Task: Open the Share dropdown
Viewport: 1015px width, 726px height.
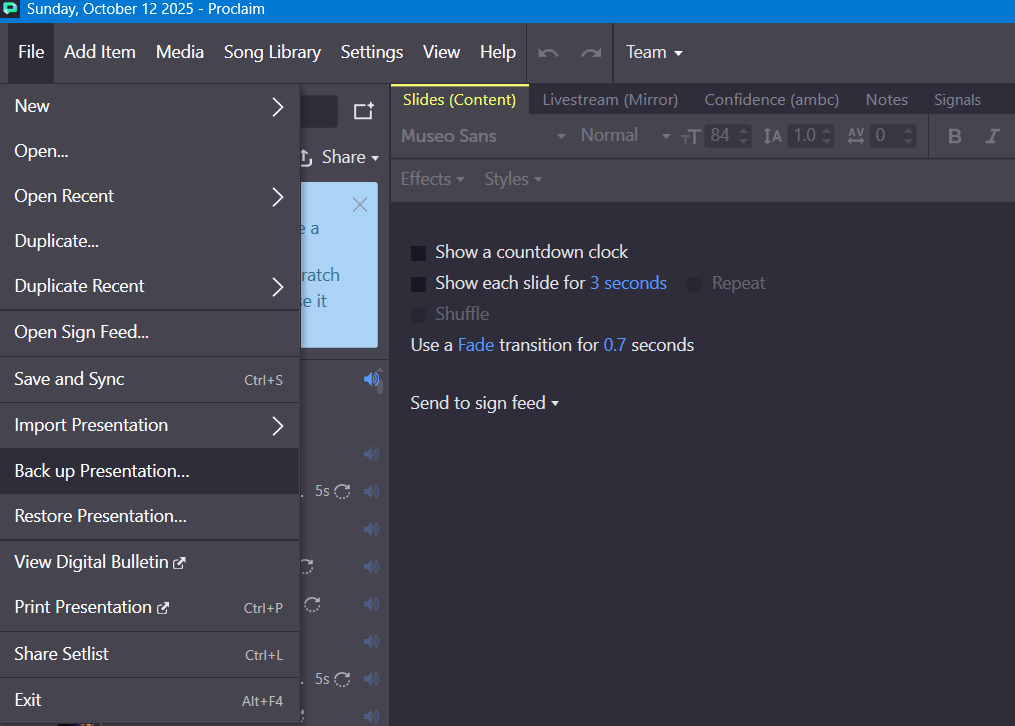Action: (350, 157)
